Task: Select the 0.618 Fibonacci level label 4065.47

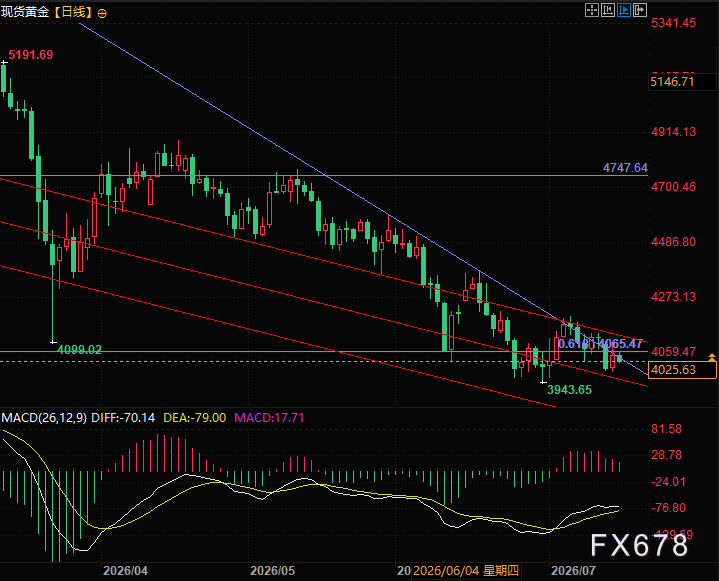Action: coord(600,344)
